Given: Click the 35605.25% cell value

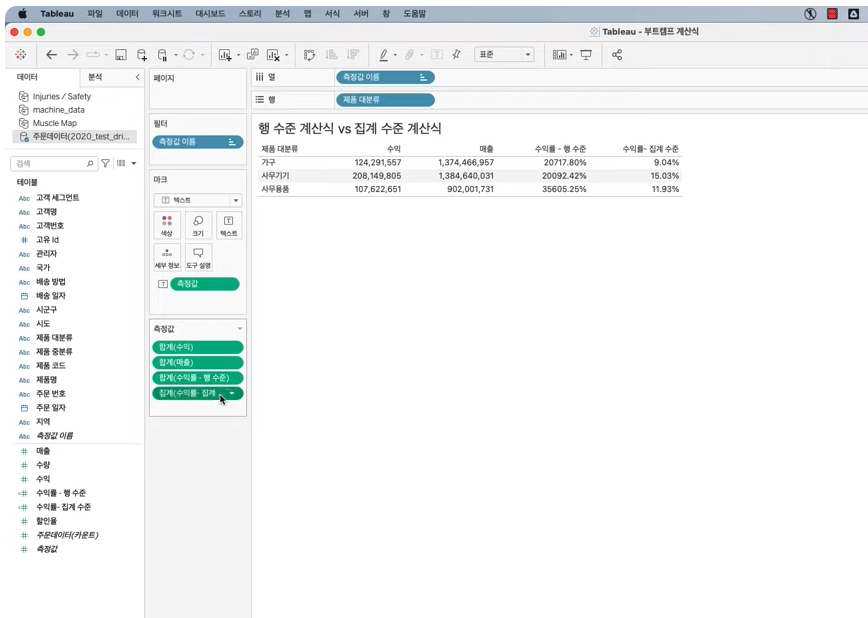Looking at the screenshot, I should pos(564,189).
